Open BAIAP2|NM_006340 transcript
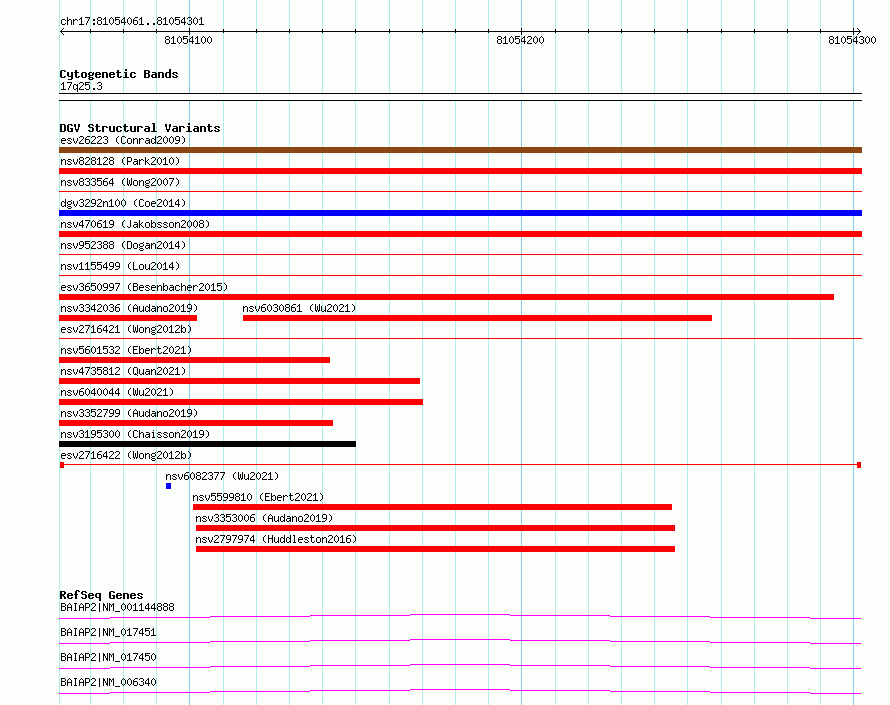The height and width of the screenshot is (705, 890). pos(108,682)
